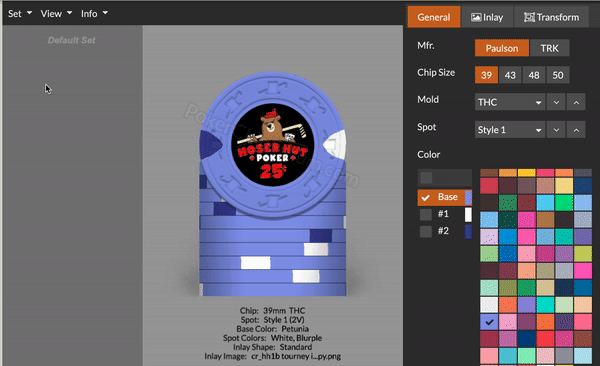
Task: Click the Default Set label
Action: pyautogui.click(x=72, y=40)
